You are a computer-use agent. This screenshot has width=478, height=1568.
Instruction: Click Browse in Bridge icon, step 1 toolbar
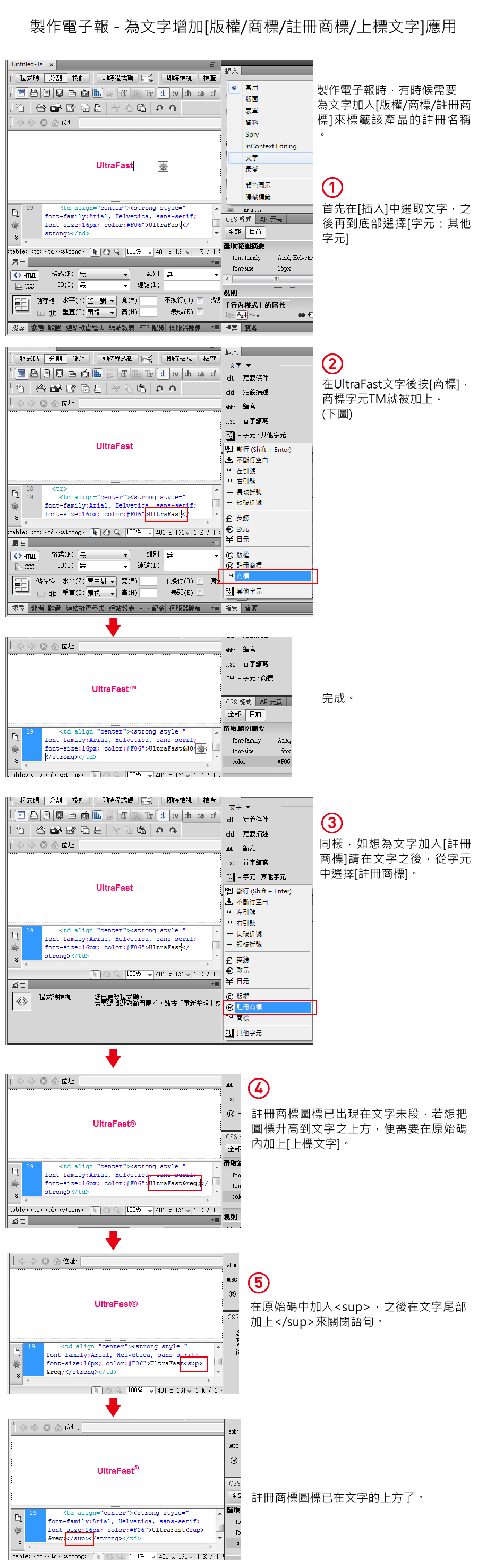pyautogui.click(x=56, y=108)
